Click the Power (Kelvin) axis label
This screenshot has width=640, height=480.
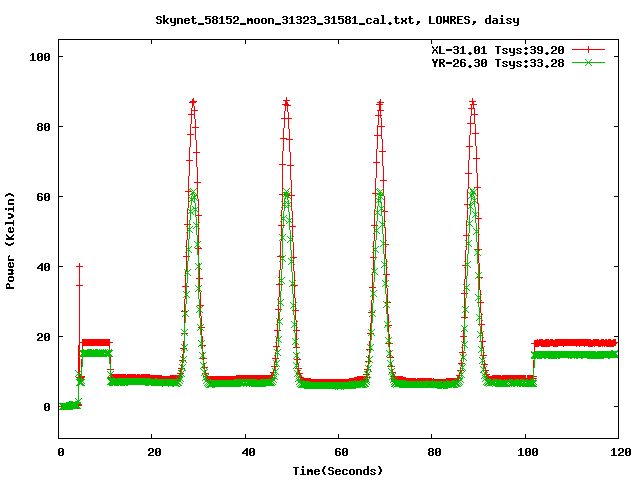tap(10, 241)
